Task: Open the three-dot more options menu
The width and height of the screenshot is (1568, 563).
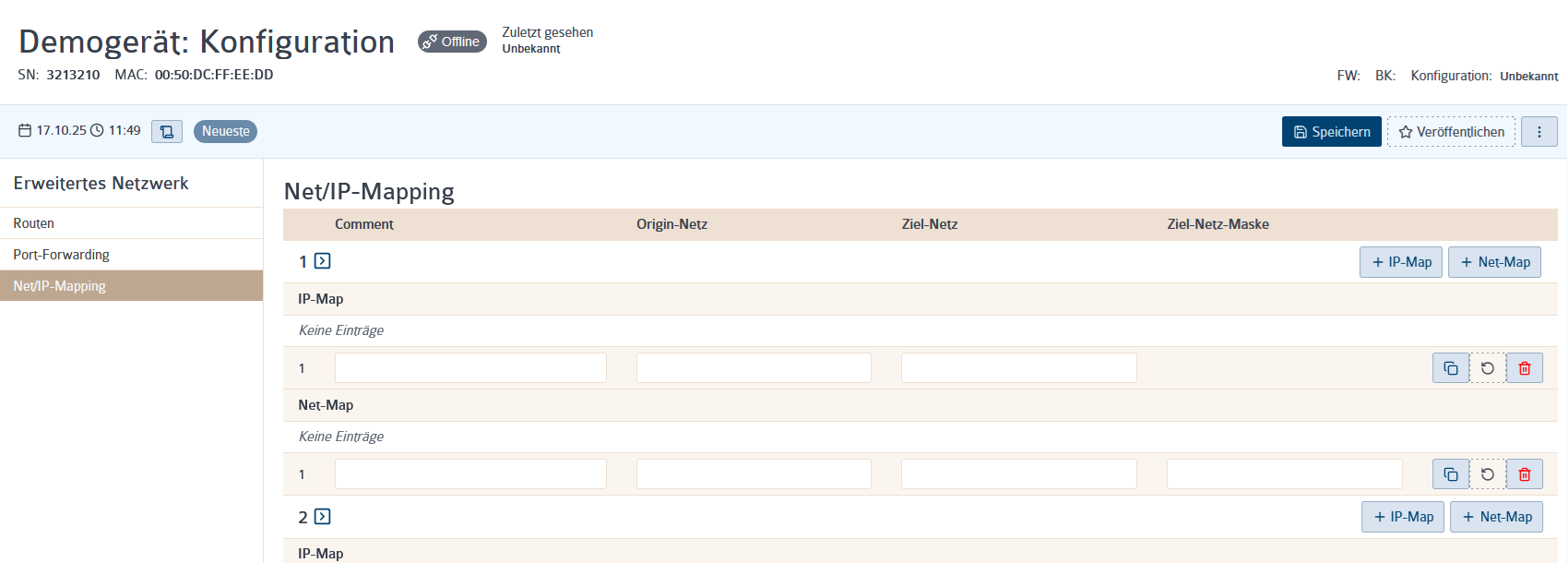Action: coord(1539,132)
